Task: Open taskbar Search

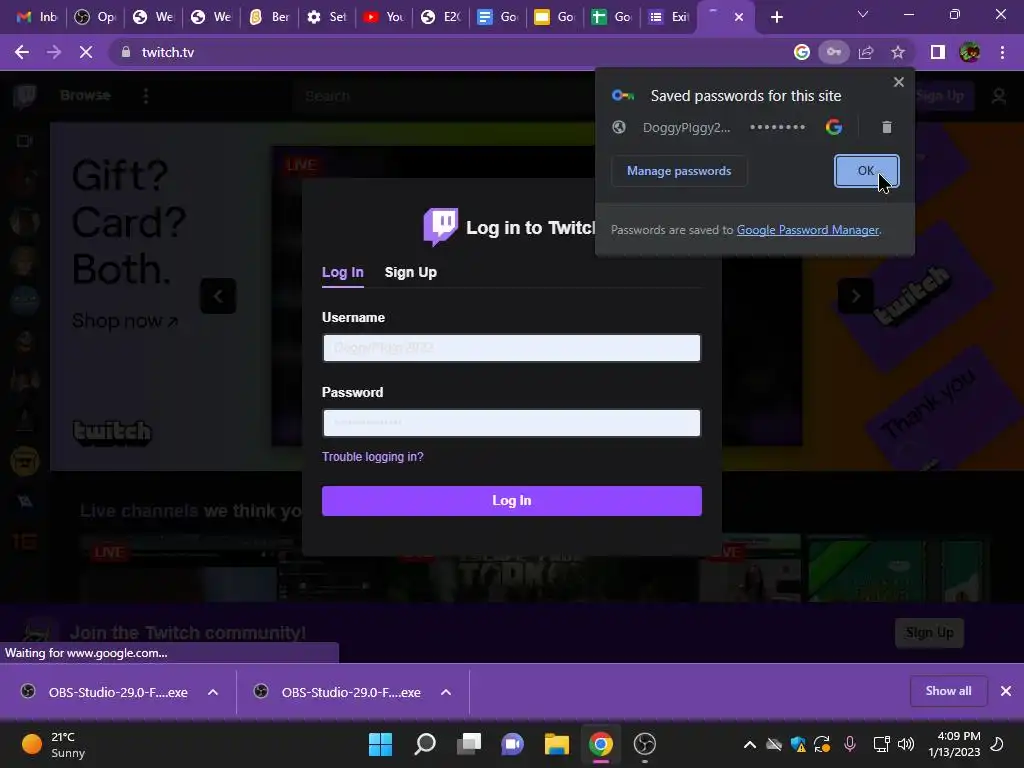Action: tap(424, 744)
